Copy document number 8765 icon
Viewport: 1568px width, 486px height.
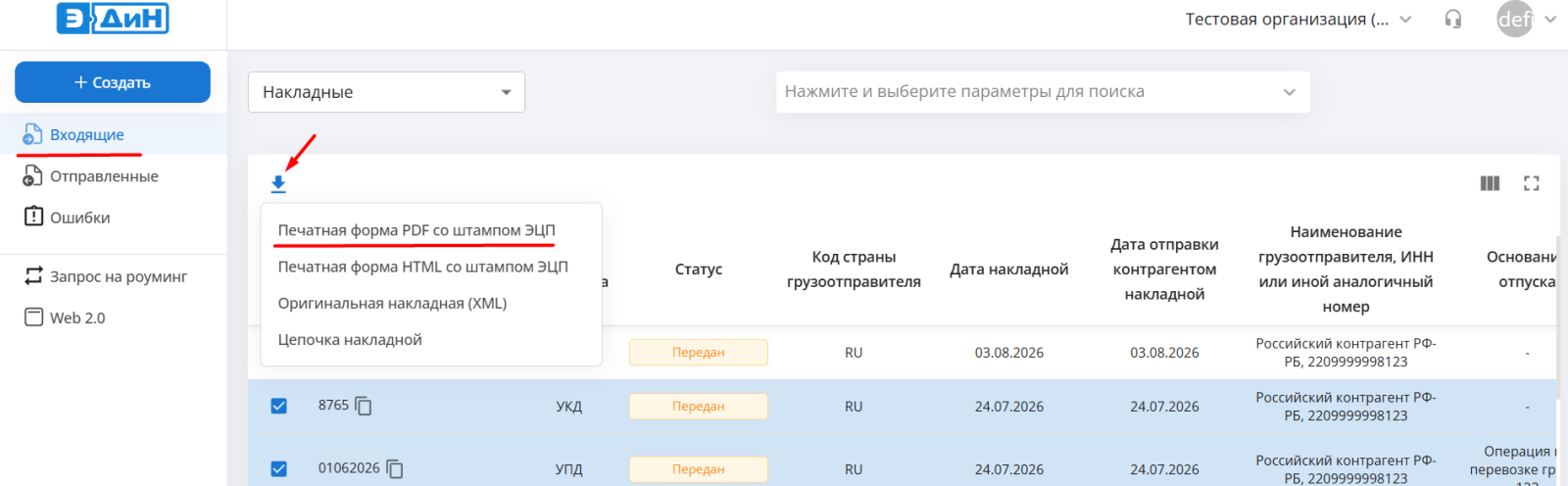pyautogui.click(x=363, y=406)
